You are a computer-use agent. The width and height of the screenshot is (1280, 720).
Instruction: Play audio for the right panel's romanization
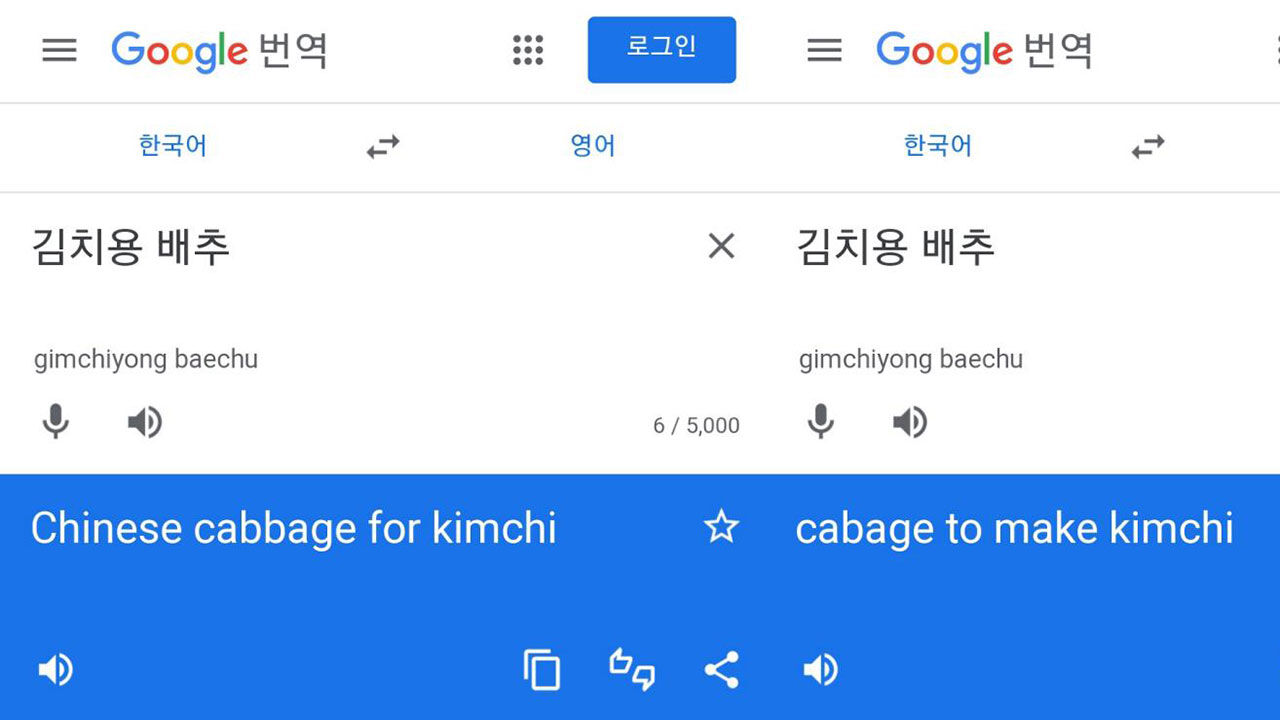909,421
